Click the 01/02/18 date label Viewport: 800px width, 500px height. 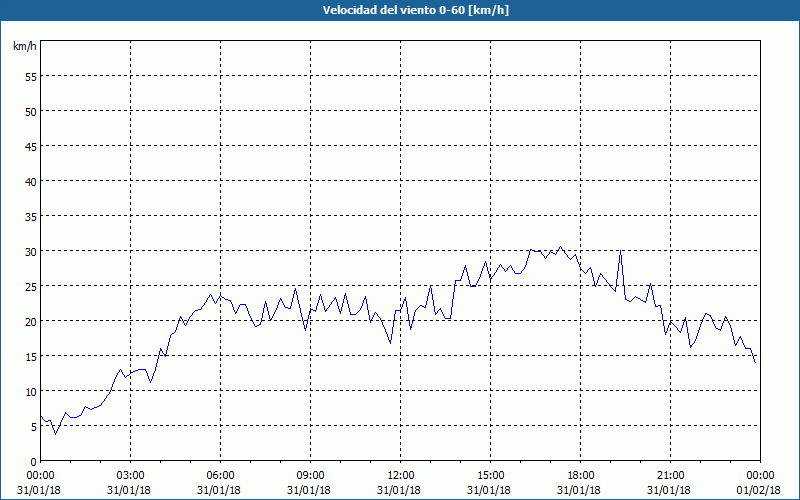tap(759, 490)
